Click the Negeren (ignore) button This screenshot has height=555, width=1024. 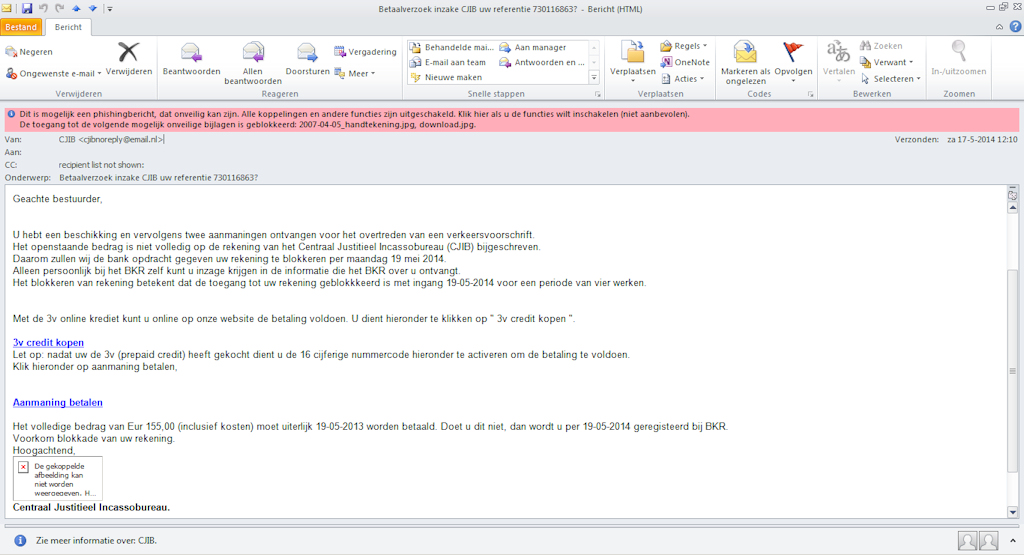29,52
